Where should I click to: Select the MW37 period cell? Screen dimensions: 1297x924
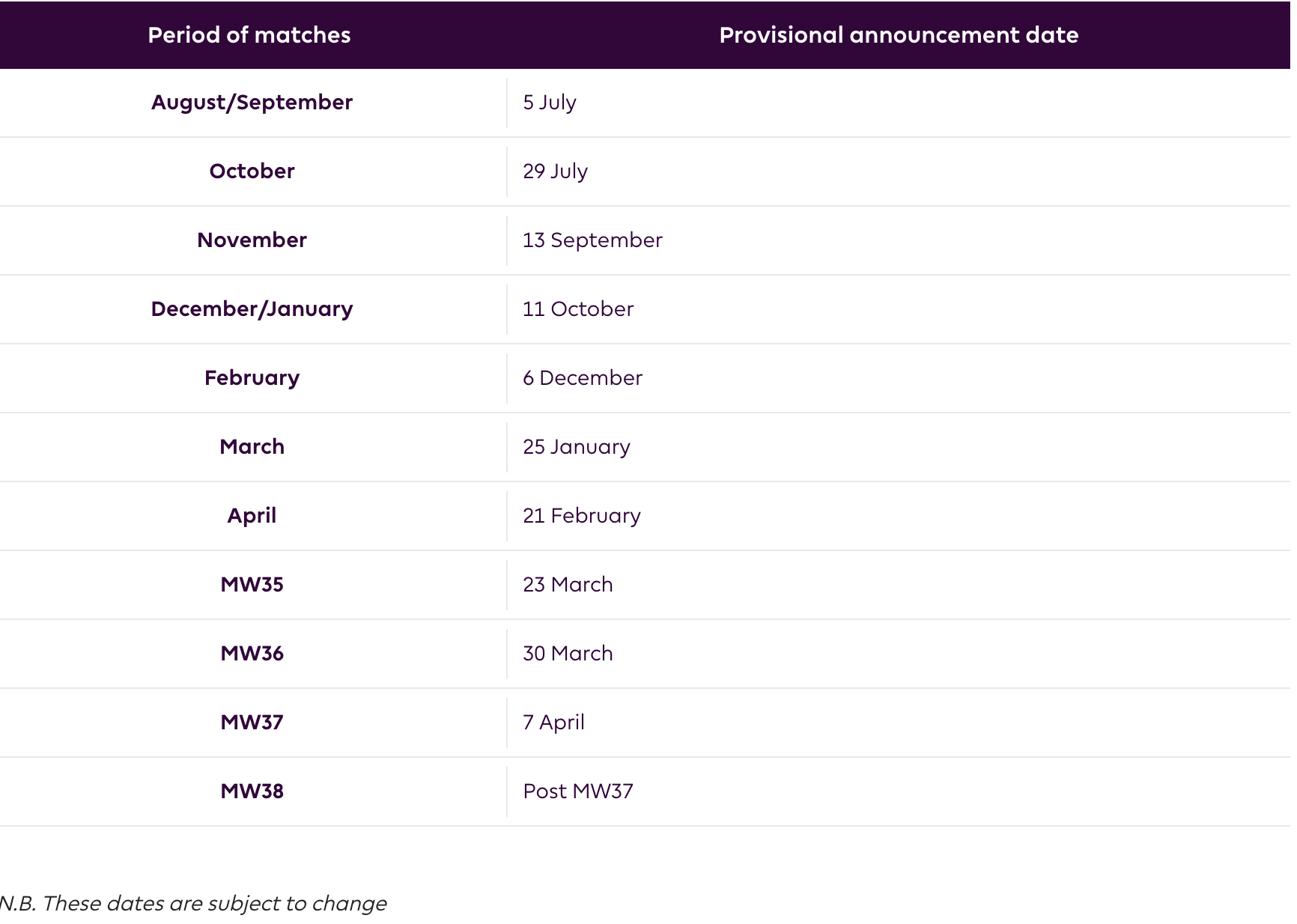click(x=252, y=723)
